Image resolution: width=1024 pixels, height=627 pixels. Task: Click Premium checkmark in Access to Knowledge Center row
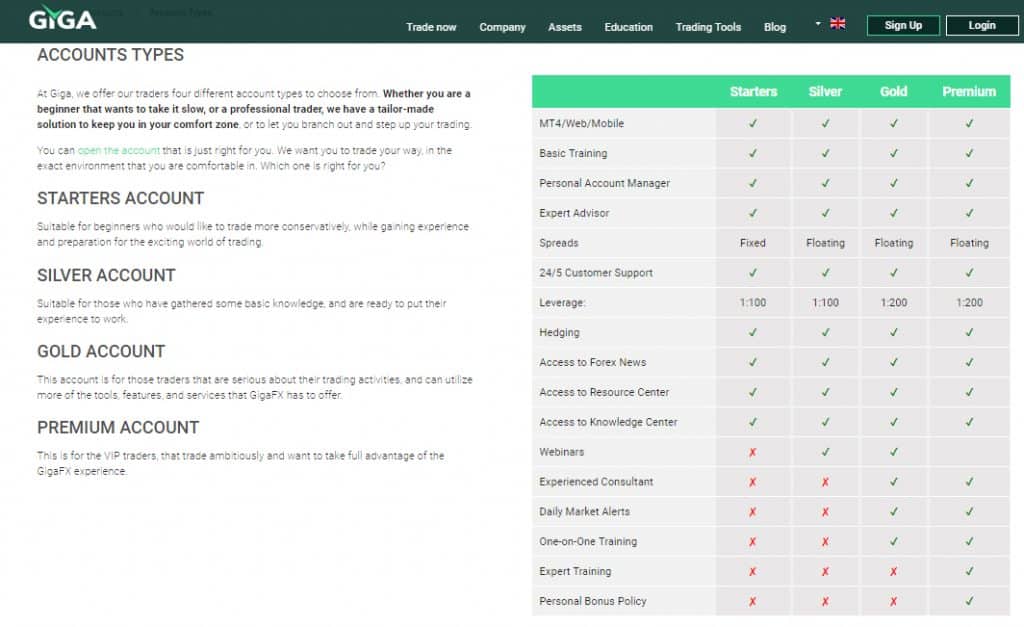[x=969, y=422]
